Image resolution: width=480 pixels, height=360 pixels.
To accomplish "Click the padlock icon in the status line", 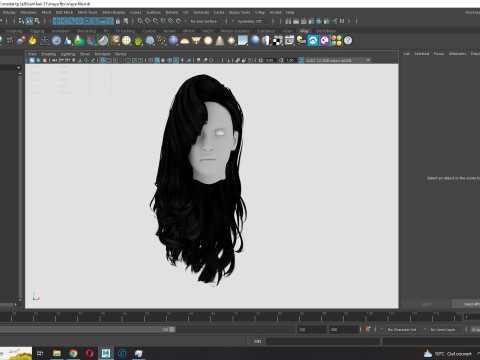I will coord(118,21).
